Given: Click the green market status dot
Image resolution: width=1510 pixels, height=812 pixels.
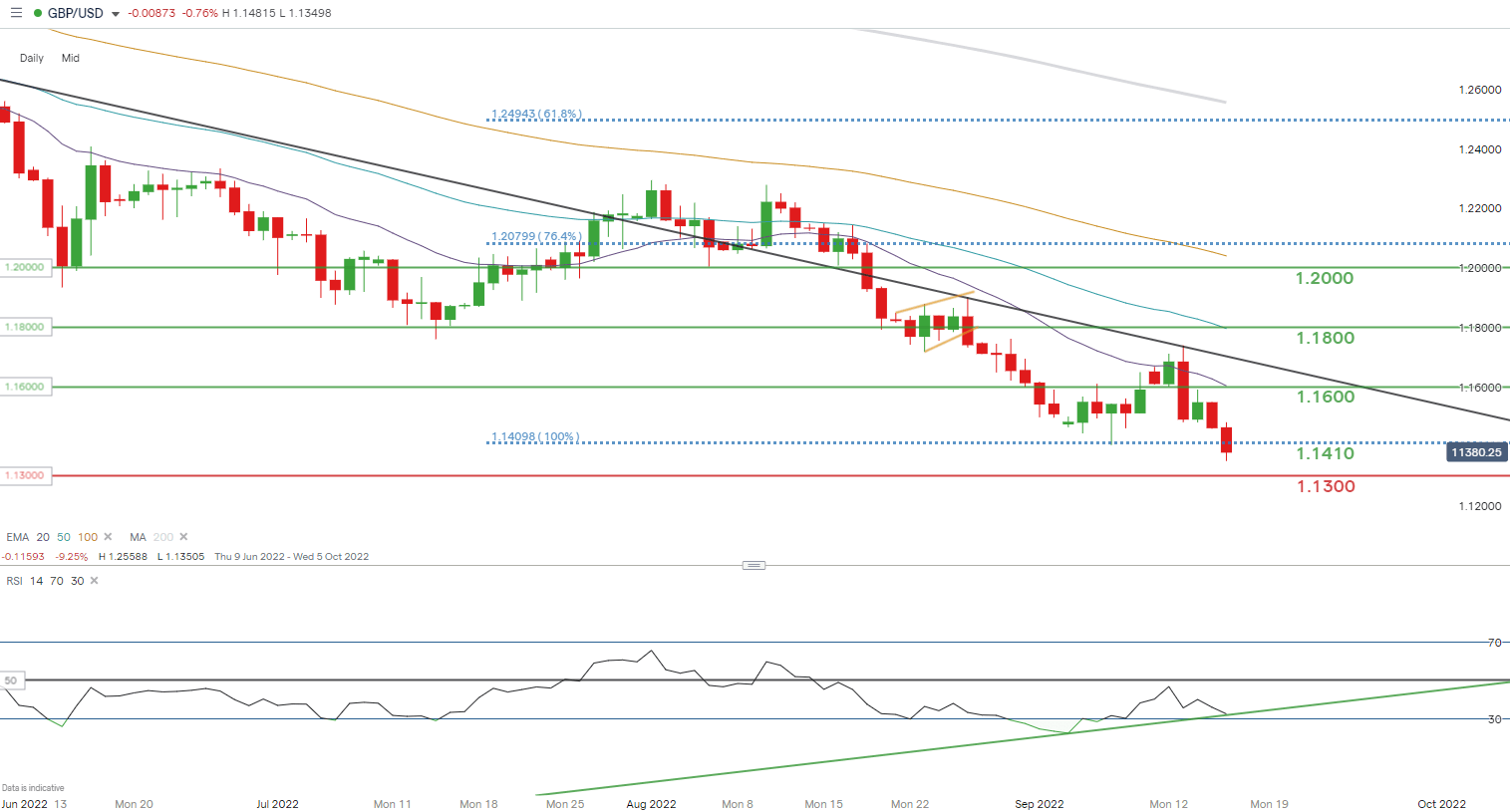Looking at the screenshot, I should tap(38, 14).
